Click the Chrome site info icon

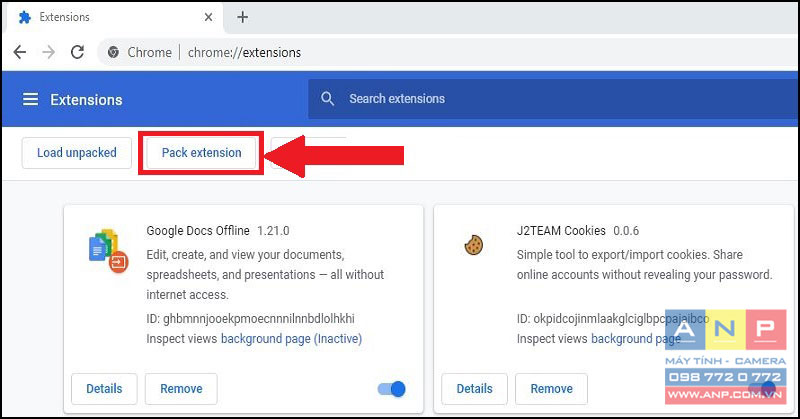pyautogui.click(x=113, y=52)
